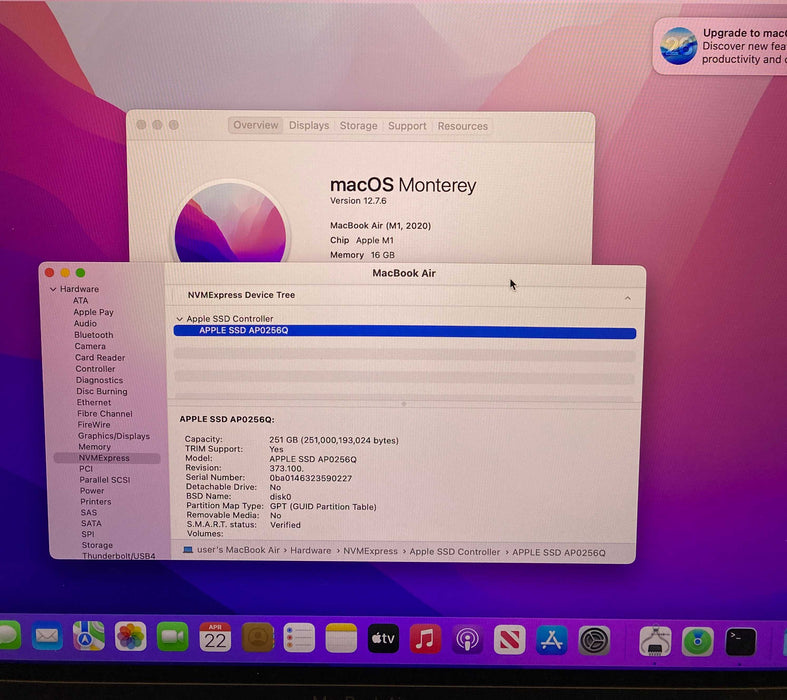Select Memory in the sidebar
Screen dimensions: 787x700
[x=94, y=447]
